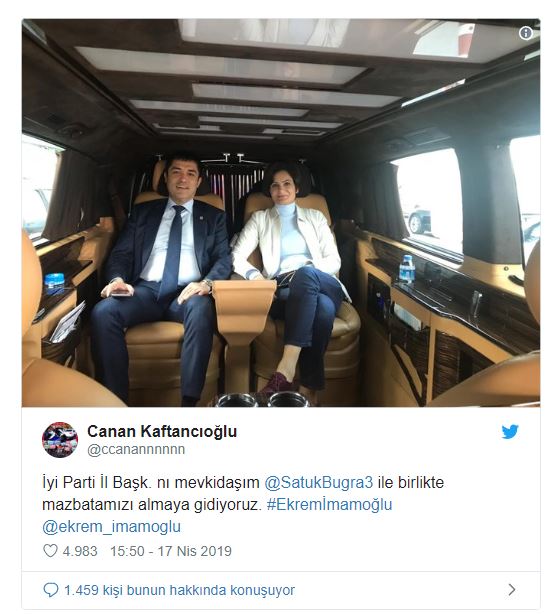Screen dimensions: 555x614
Task: Open '1.459 kişi bunun hakkında konuşuyor' link
Action: tap(179, 590)
